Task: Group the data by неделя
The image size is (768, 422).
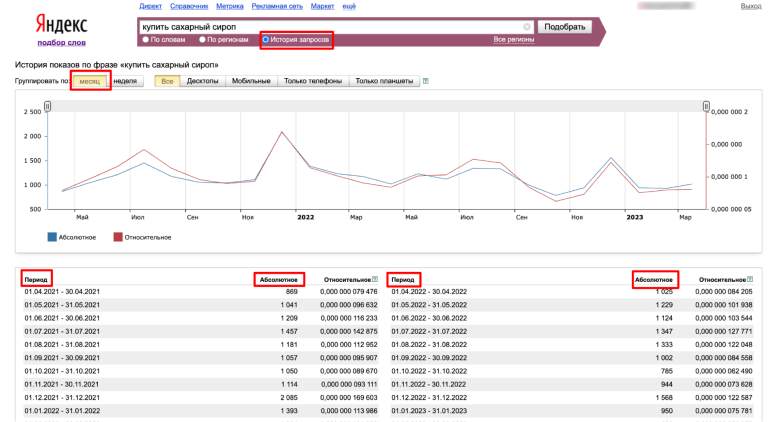Action: coord(125,81)
